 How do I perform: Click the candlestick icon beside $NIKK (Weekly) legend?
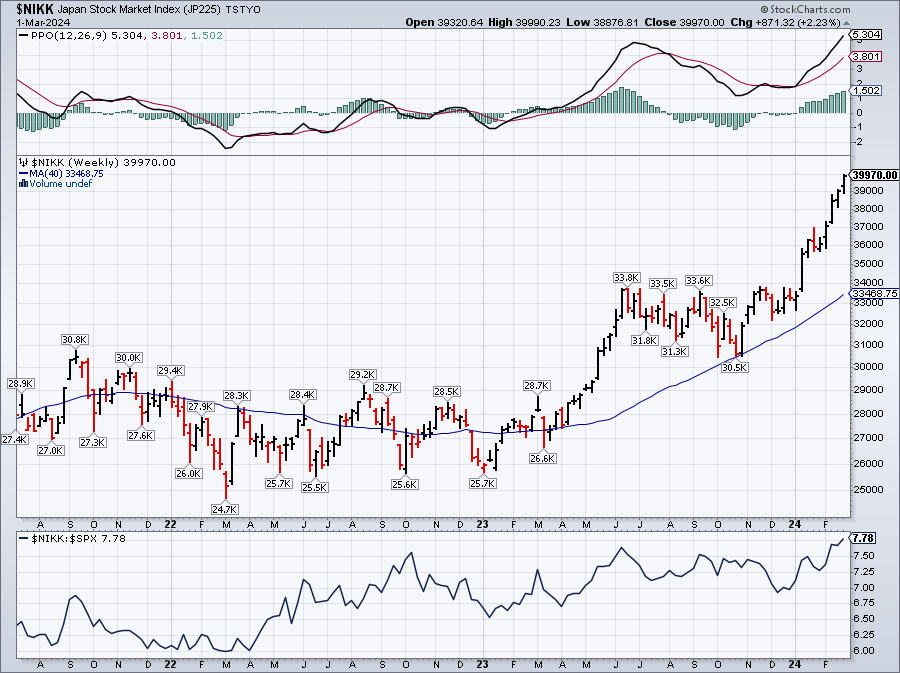click(24, 163)
